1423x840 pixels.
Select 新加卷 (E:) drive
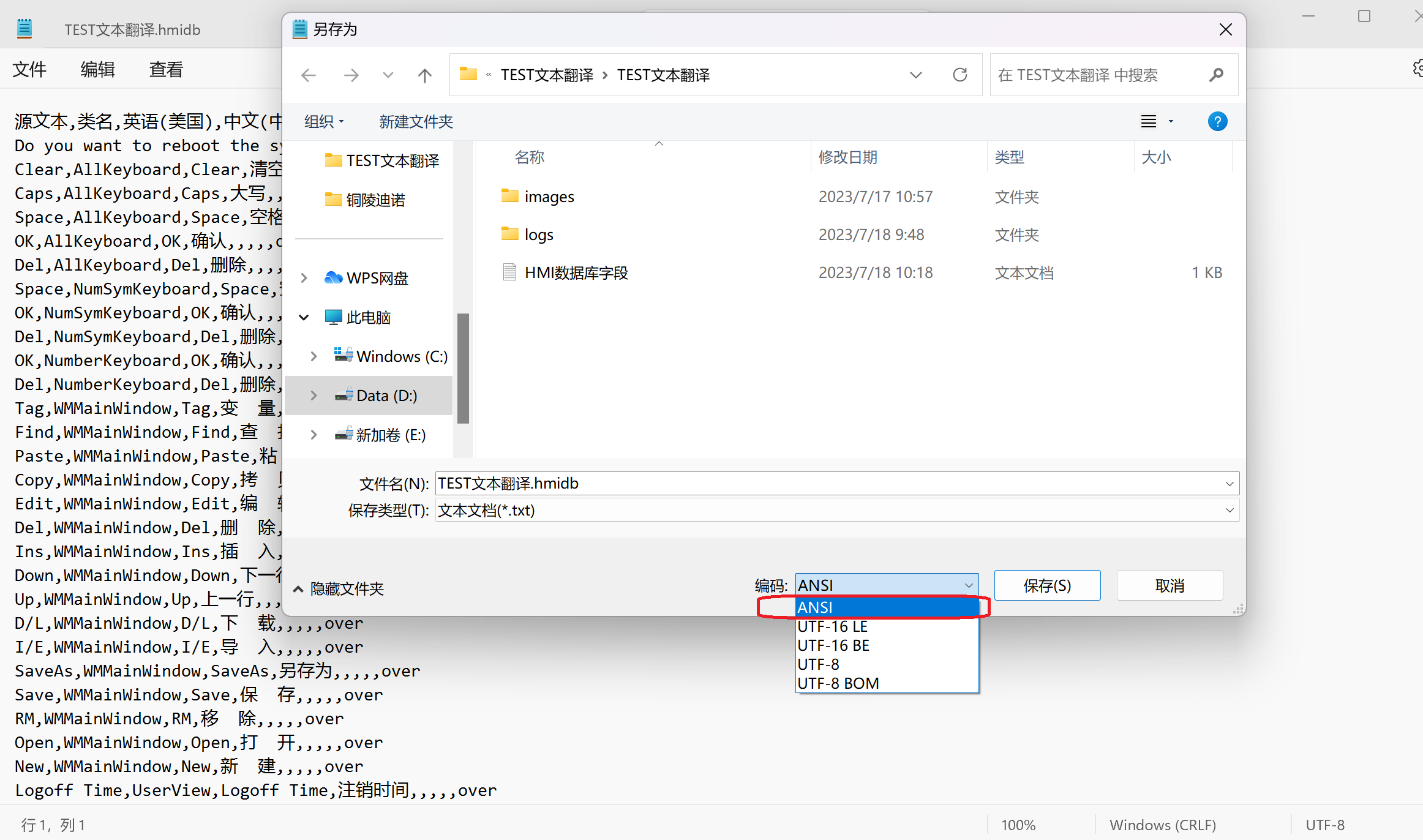tap(380, 435)
